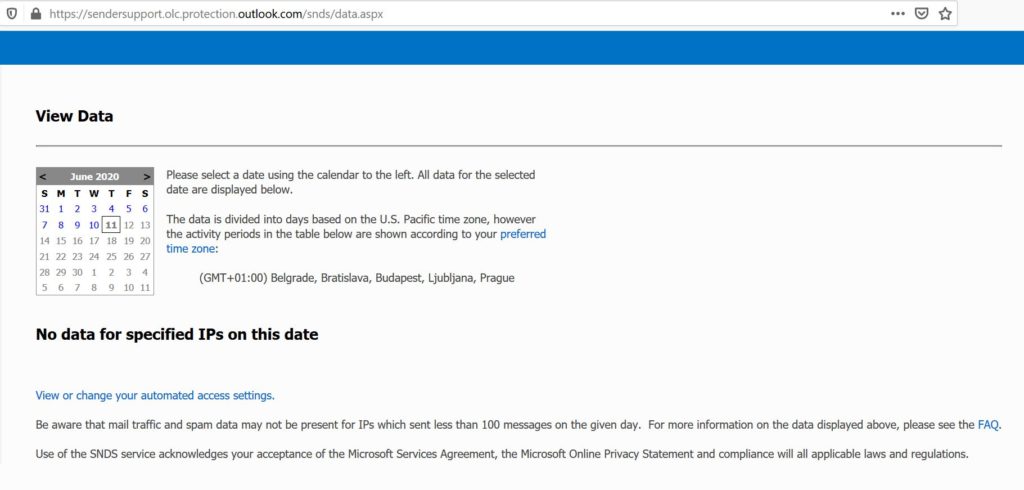Screen dimensions: 1024x490
Task: Select June 9 in the calendar
Action: click(77, 225)
